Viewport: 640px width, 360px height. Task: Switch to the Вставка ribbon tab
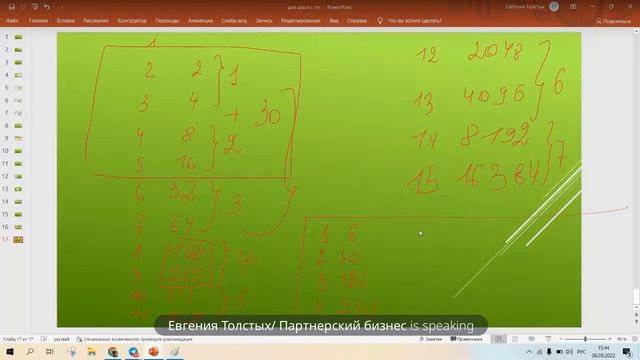[66, 20]
